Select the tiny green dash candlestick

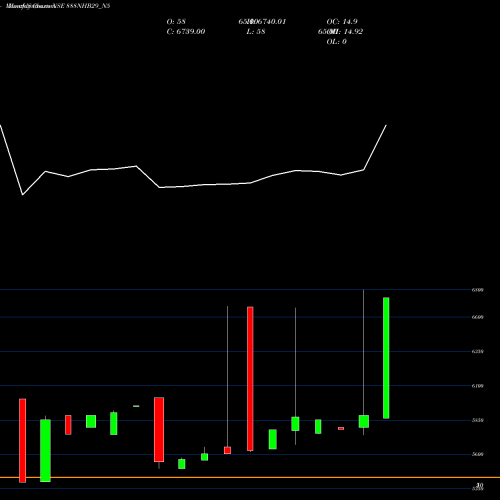136,406
